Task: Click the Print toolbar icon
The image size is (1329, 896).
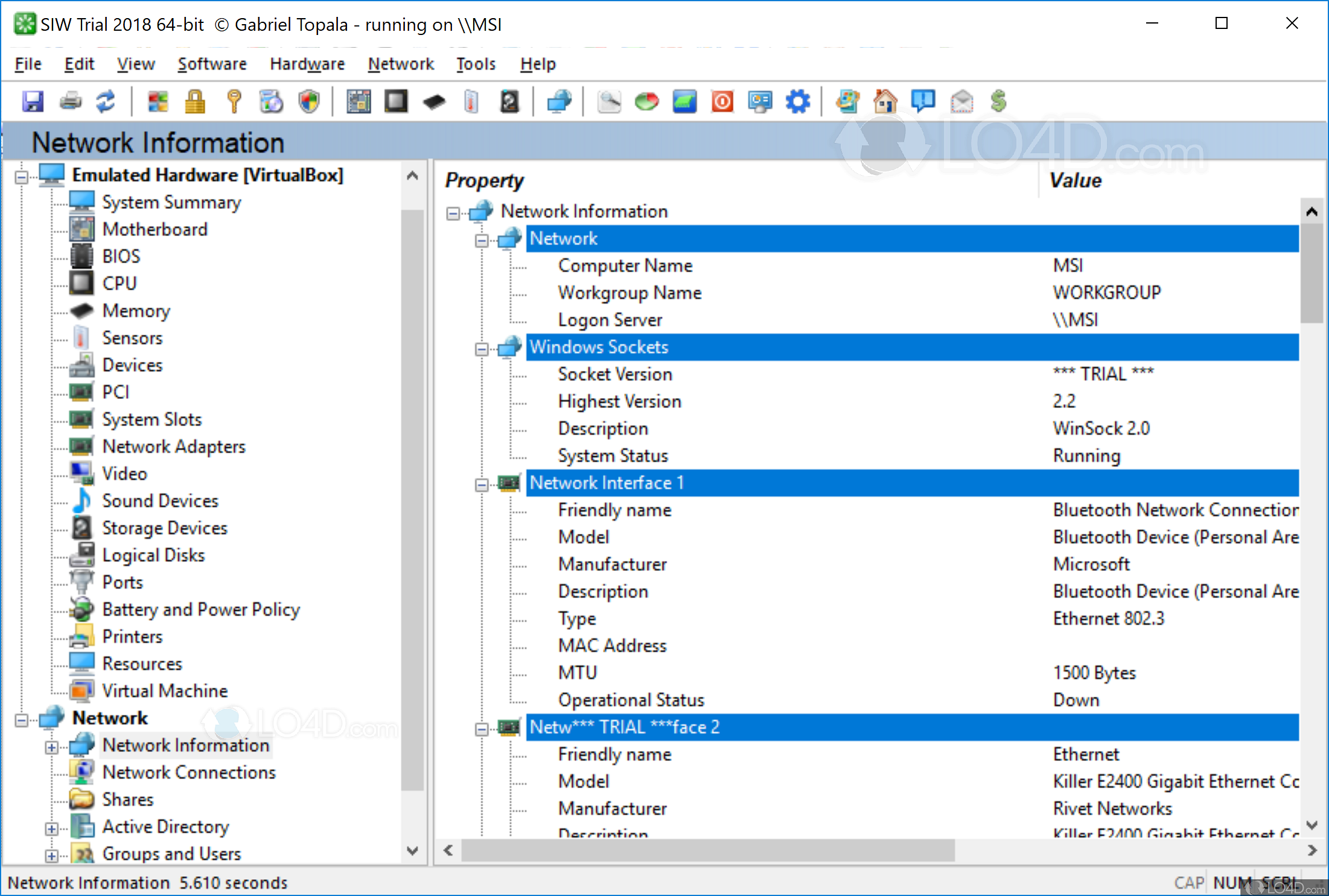Action: 71,101
